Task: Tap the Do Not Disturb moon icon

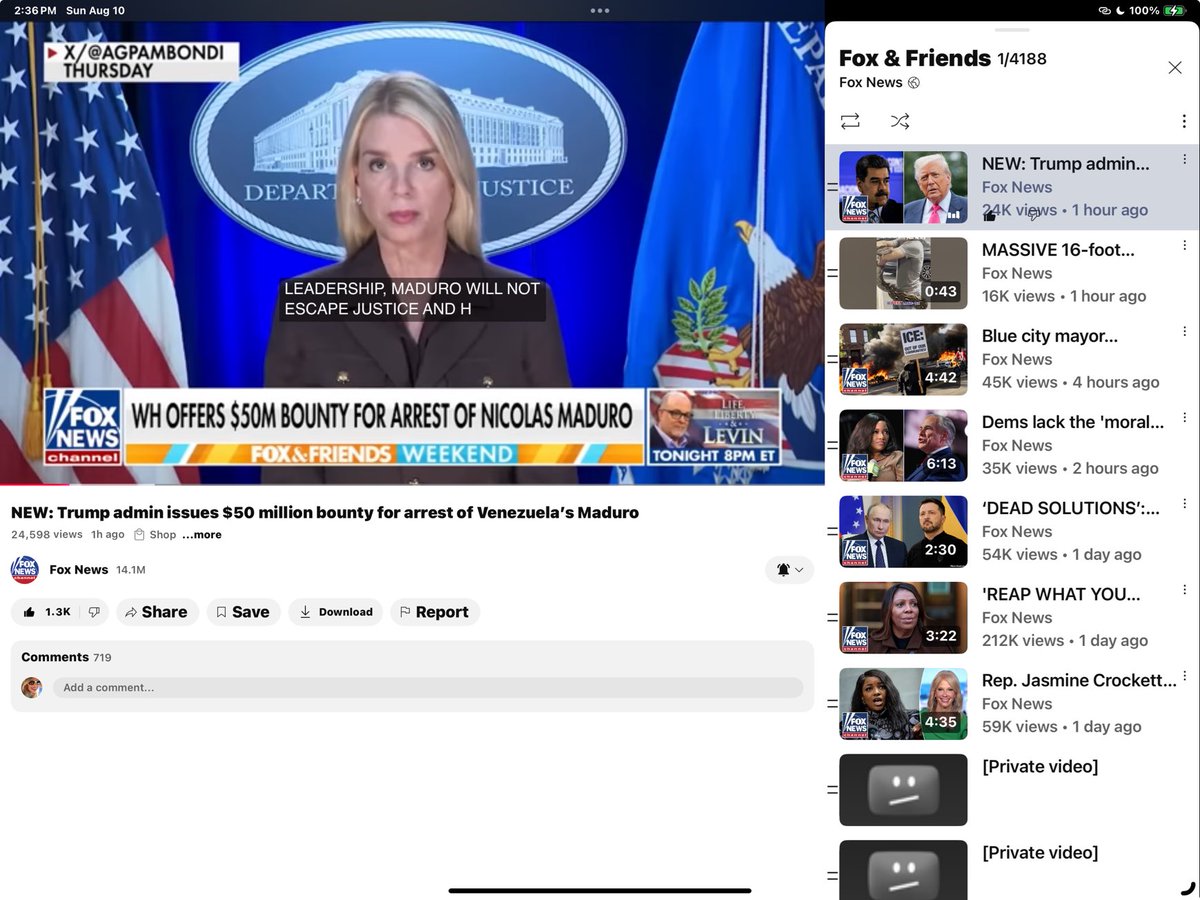Action: [1120, 10]
